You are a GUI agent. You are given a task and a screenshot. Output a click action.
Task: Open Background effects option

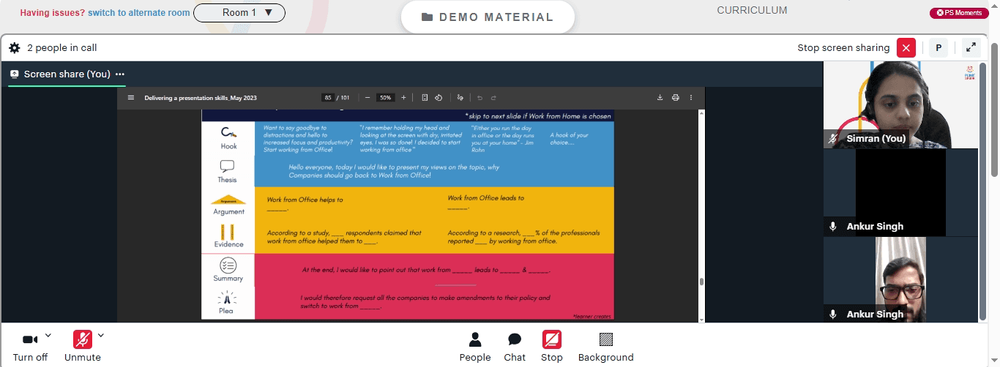[x=606, y=347]
